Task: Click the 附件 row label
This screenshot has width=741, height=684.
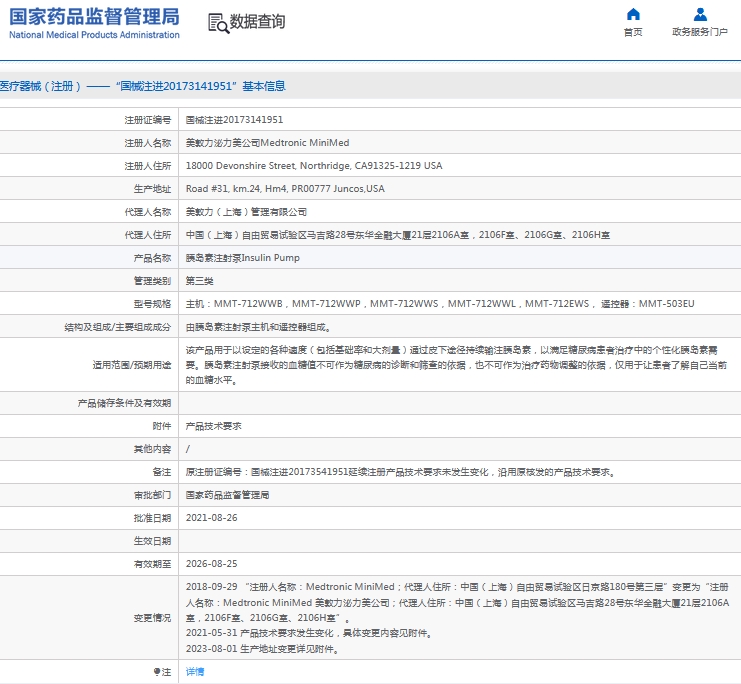Action: click(x=162, y=426)
